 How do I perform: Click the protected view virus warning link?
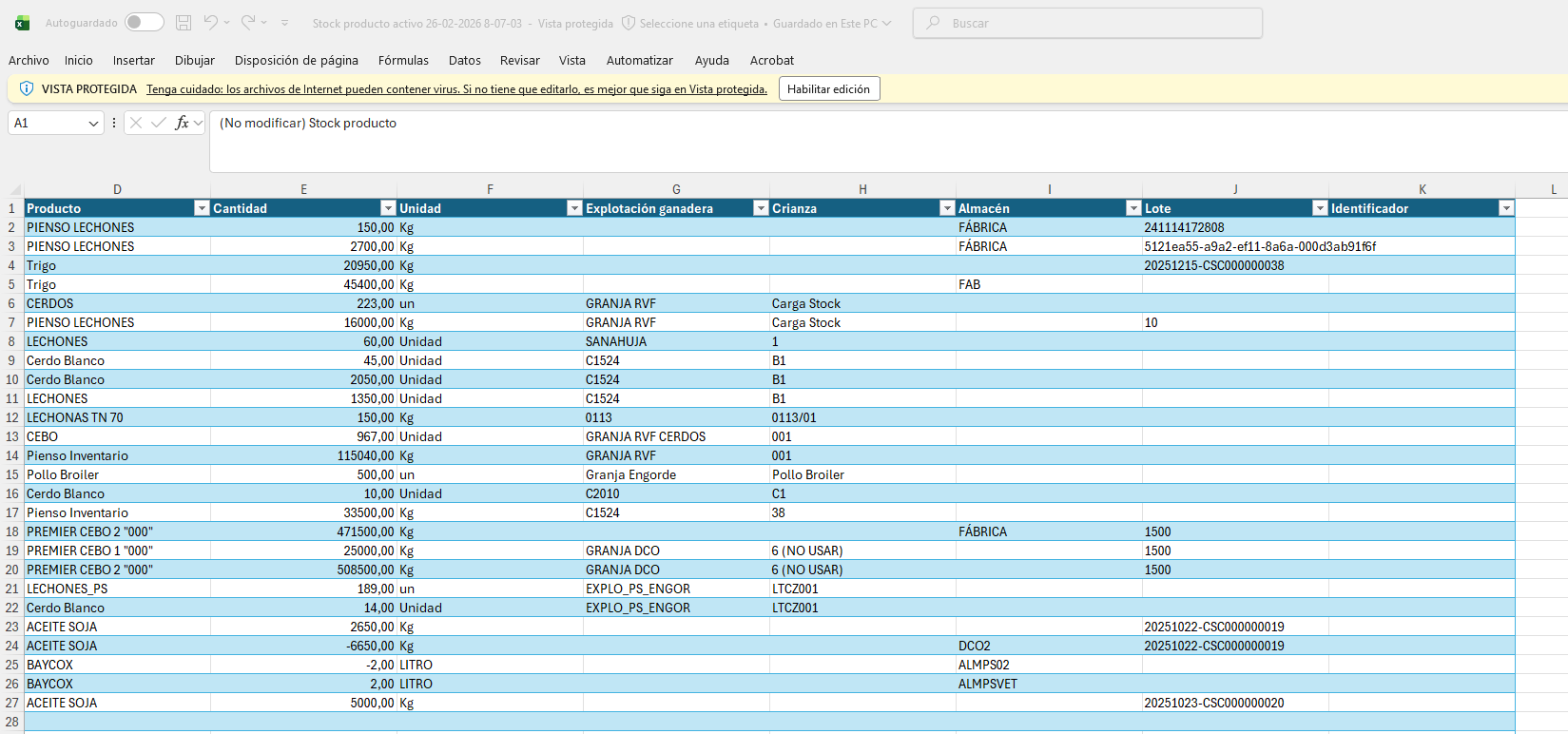pyautogui.click(x=456, y=89)
